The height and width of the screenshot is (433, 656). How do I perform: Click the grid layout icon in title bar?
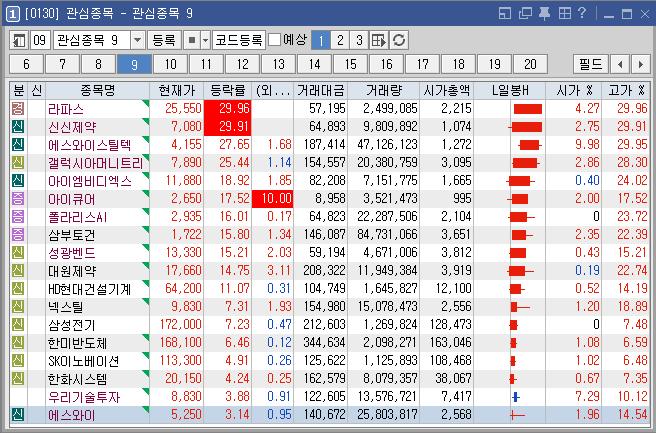click(x=565, y=13)
